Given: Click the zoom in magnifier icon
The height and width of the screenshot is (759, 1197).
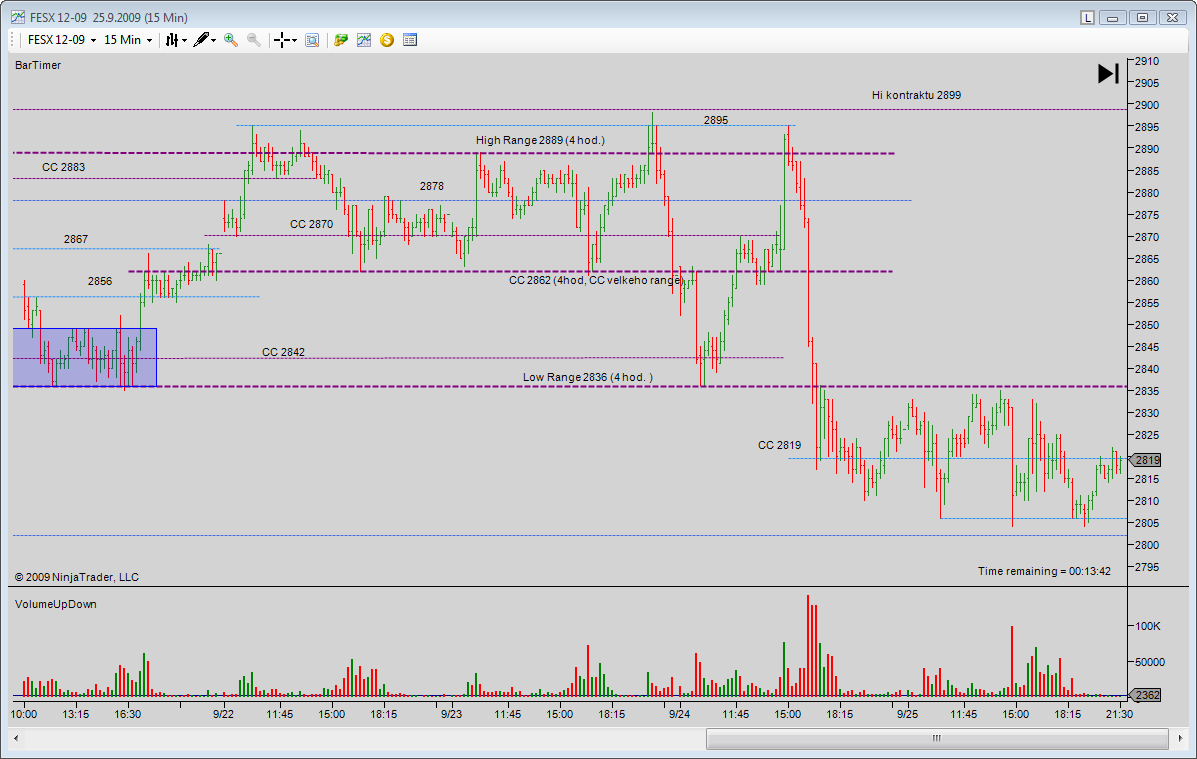Looking at the screenshot, I should pyautogui.click(x=231, y=40).
